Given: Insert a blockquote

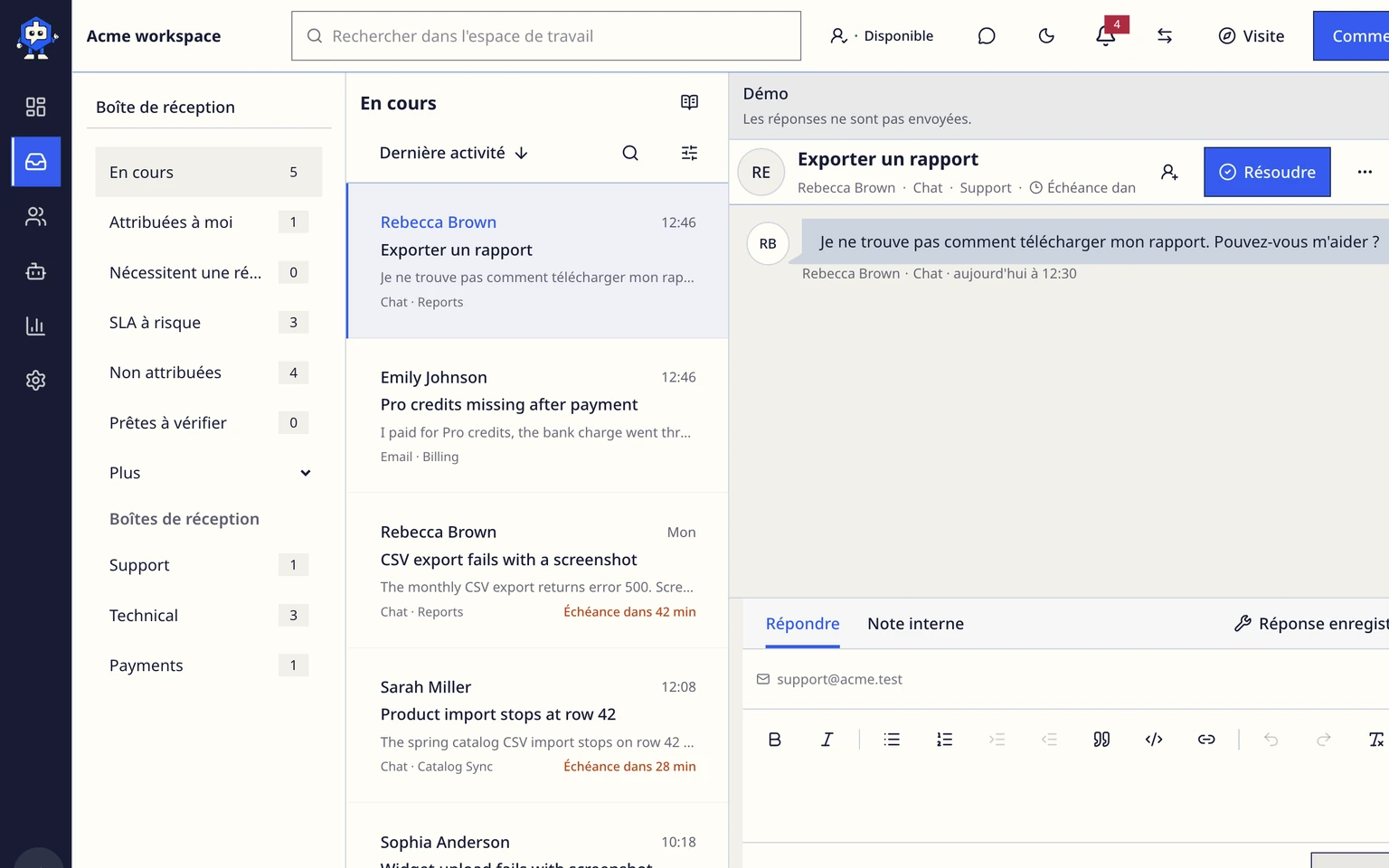Looking at the screenshot, I should [x=1101, y=740].
